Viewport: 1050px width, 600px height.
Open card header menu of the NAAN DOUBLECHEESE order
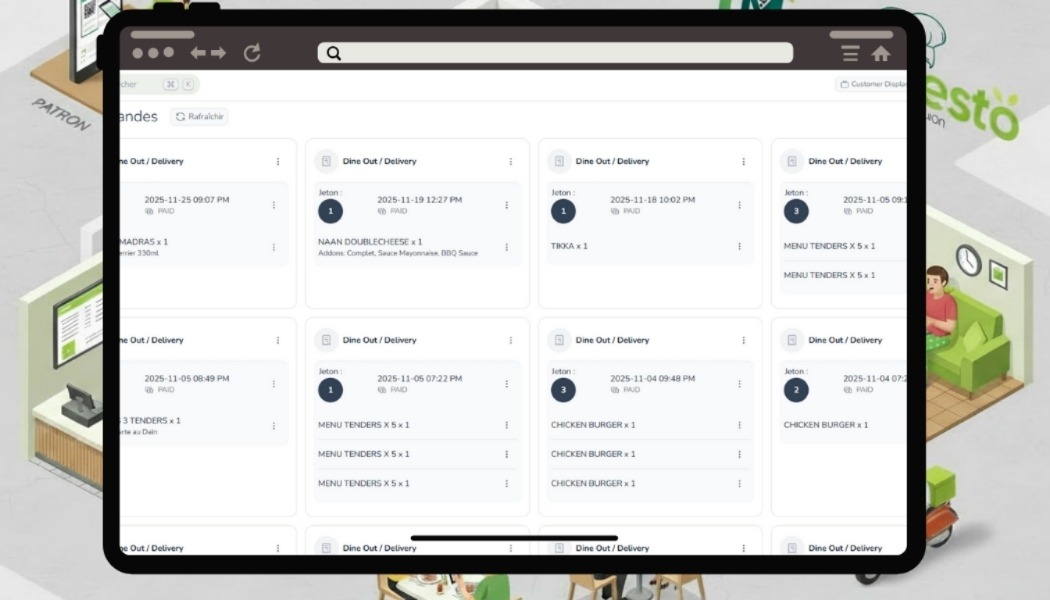pos(511,162)
